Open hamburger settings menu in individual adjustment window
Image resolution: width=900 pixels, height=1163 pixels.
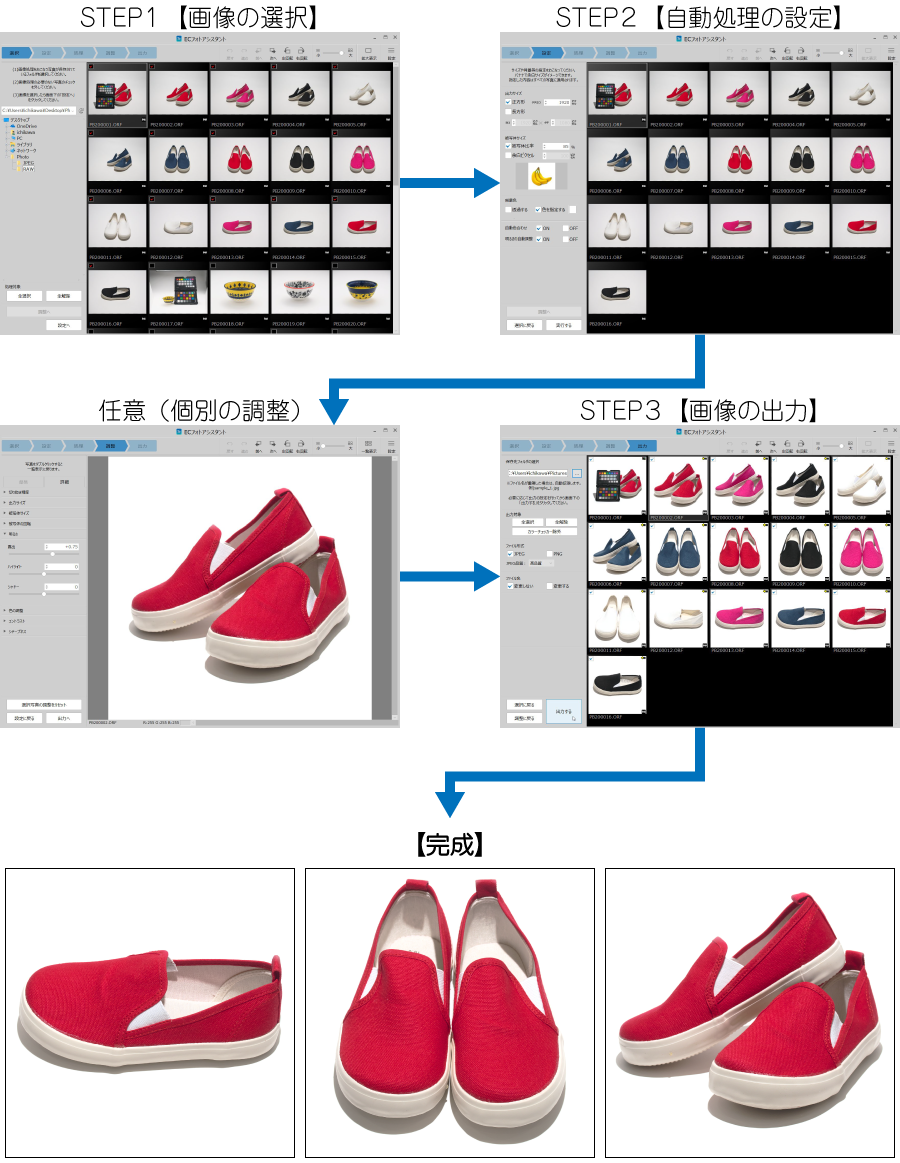[391, 444]
